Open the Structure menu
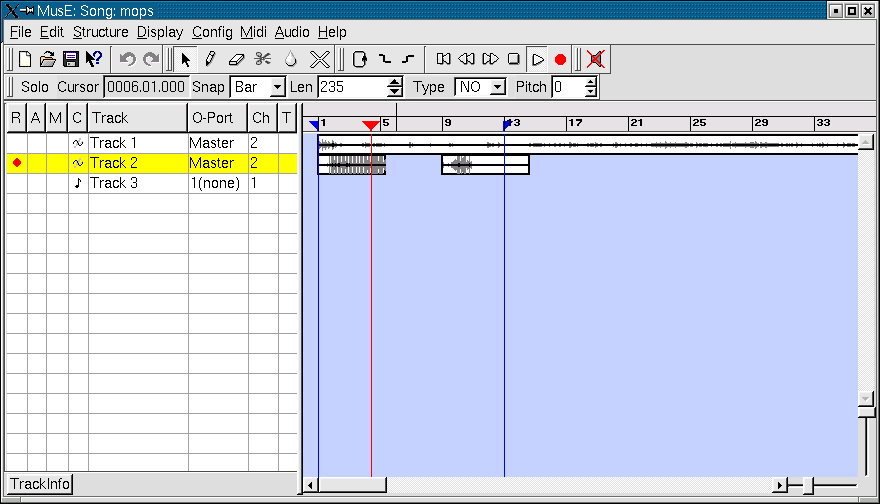Viewport: 880px width, 504px height. pos(100,32)
